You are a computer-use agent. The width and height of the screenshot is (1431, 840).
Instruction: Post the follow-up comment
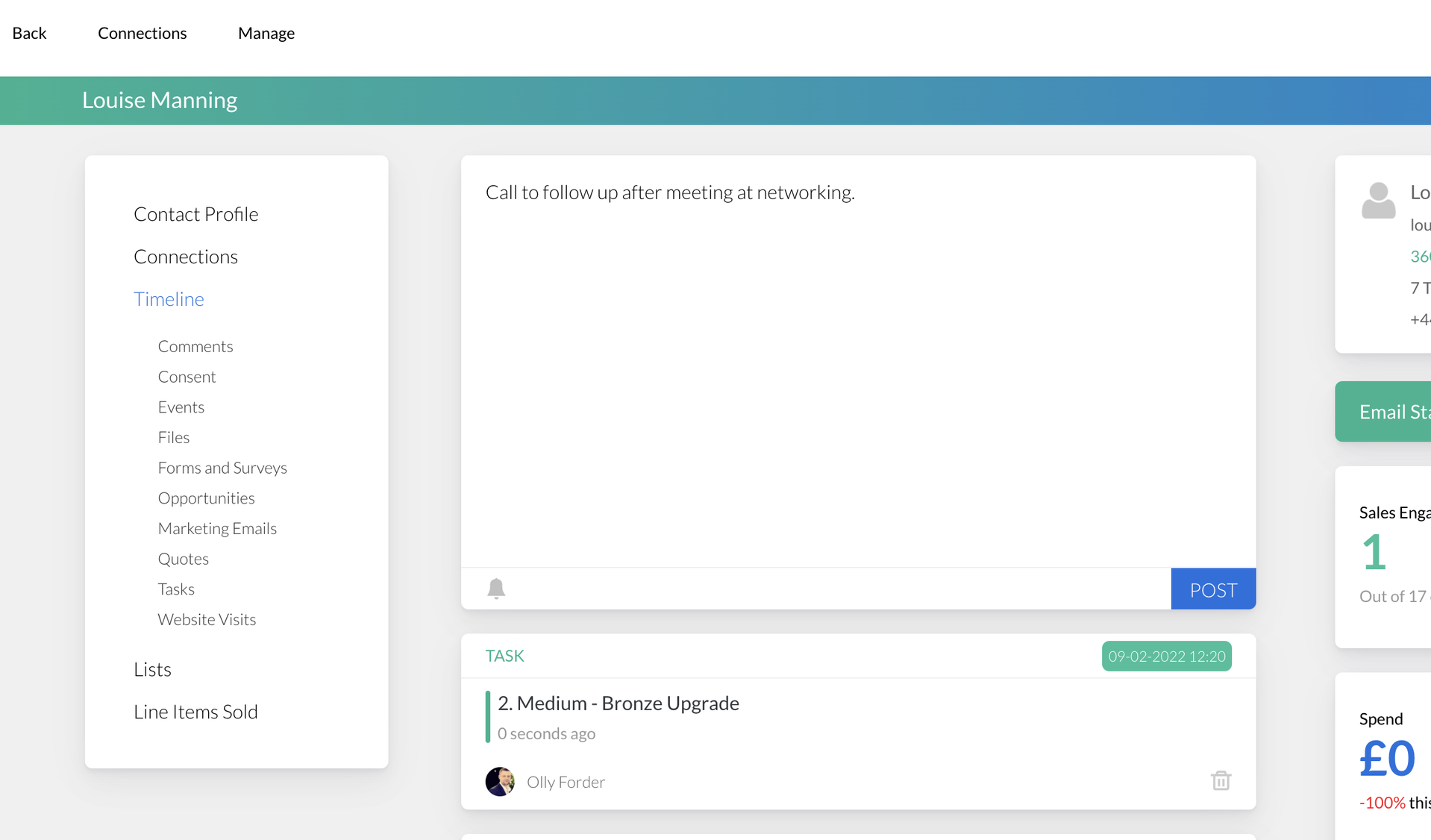1213,589
